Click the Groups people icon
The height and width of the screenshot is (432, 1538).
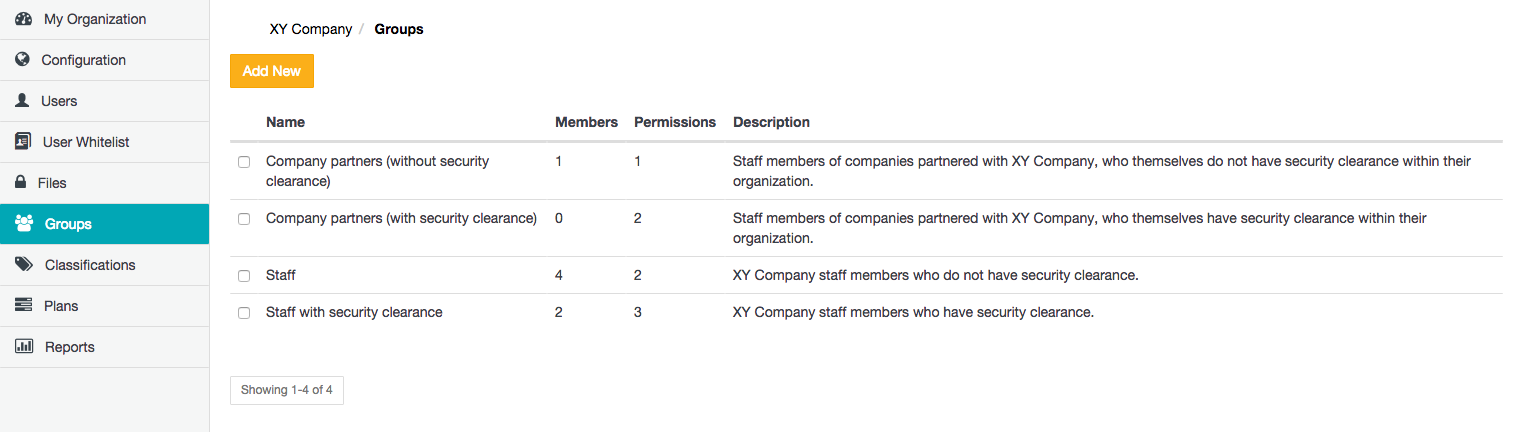(25, 224)
